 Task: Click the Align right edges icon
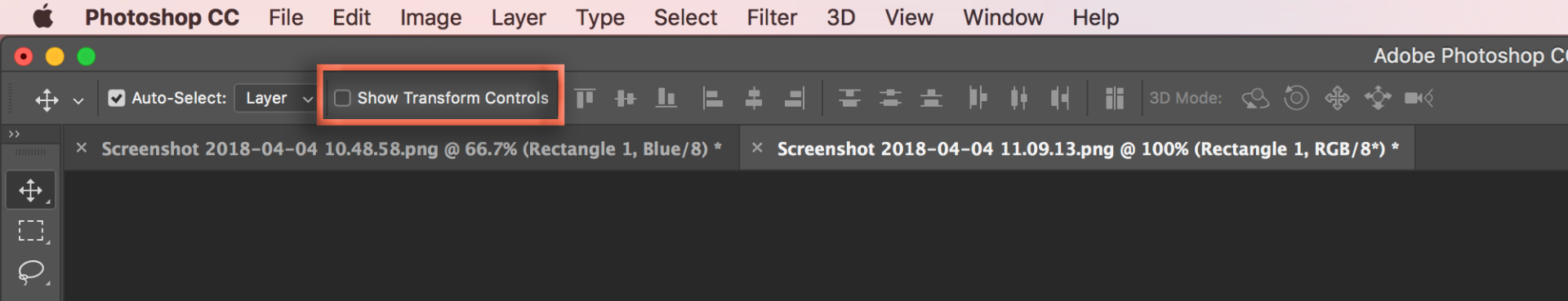[795, 99]
